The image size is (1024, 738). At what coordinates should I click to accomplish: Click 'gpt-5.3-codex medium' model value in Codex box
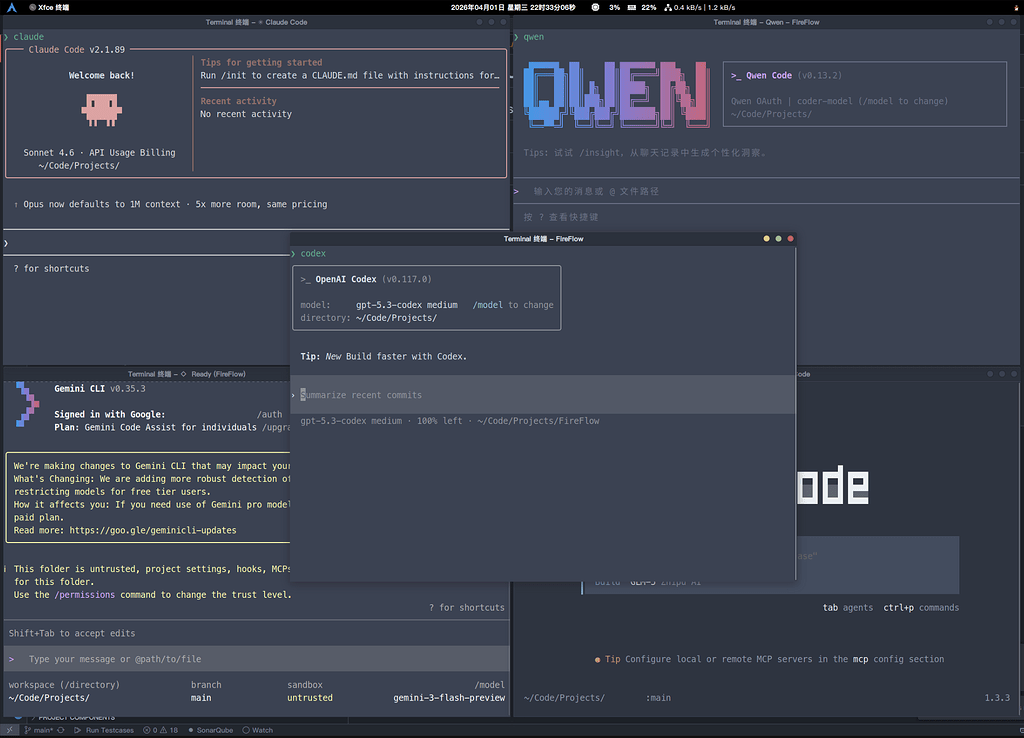[406, 304]
